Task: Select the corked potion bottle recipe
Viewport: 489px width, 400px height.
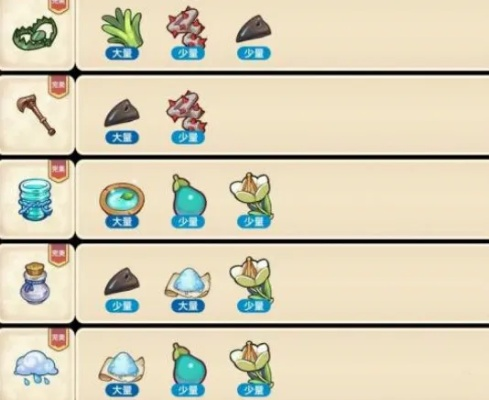Action: (35, 283)
